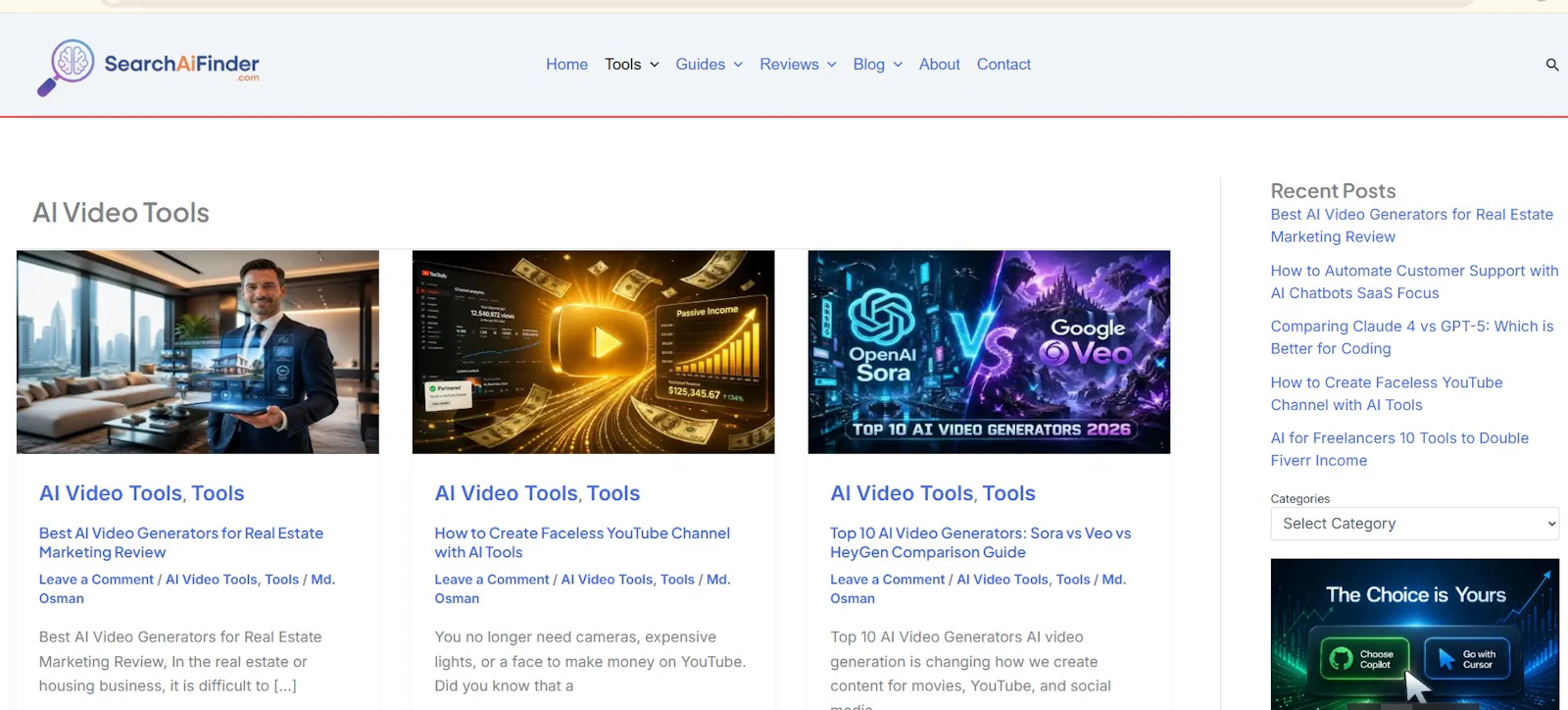Click 'Leave a Comment' on the real estate post
The width and height of the screenshot is (1568, 710).
coord(96,580)
